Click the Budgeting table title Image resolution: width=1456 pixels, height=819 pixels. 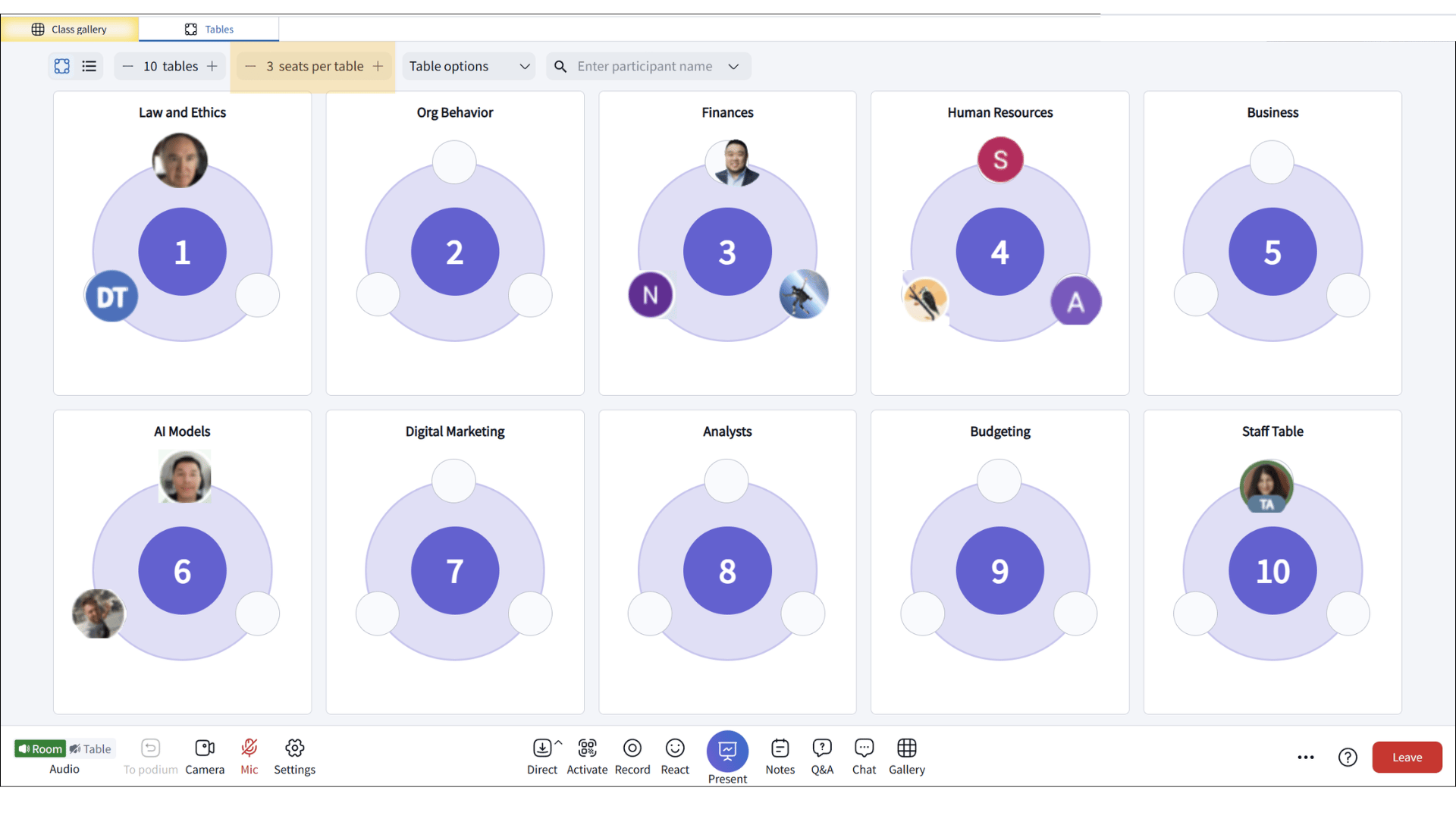tap(1000, 431)
